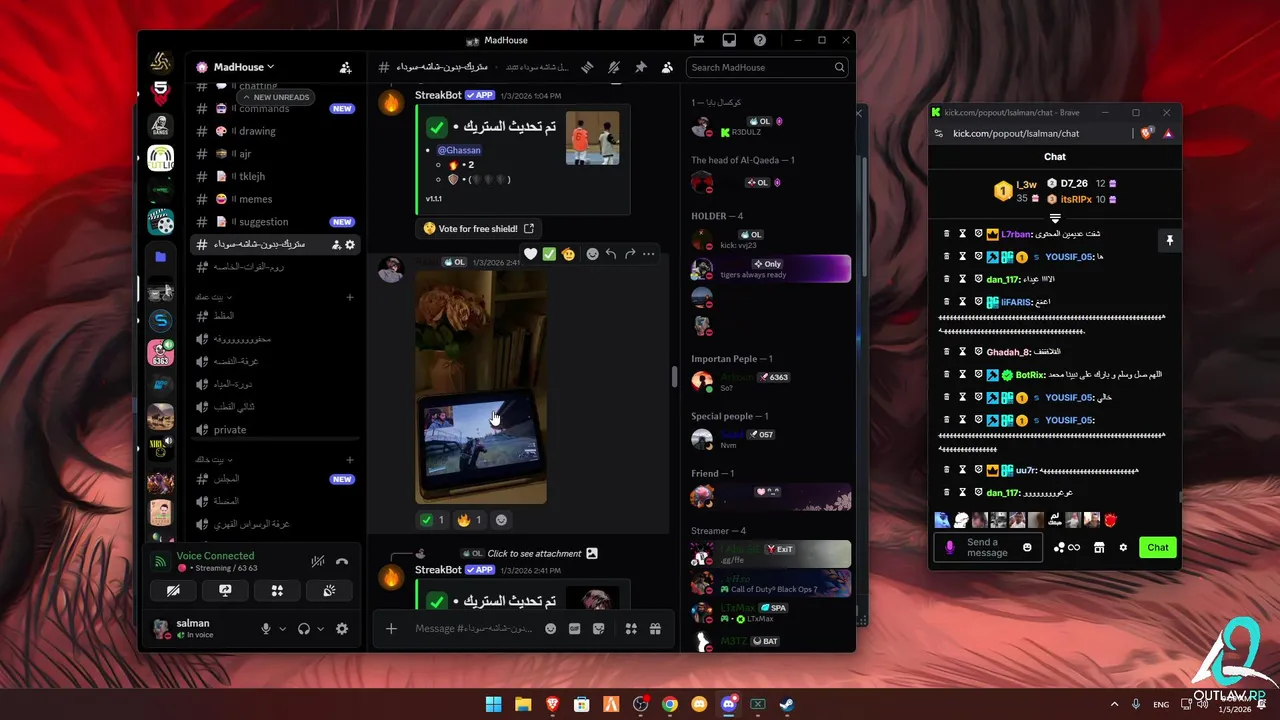Open Apps launcher in message bar
This screenshot has width=1280, height=720.
click(631, 629)
